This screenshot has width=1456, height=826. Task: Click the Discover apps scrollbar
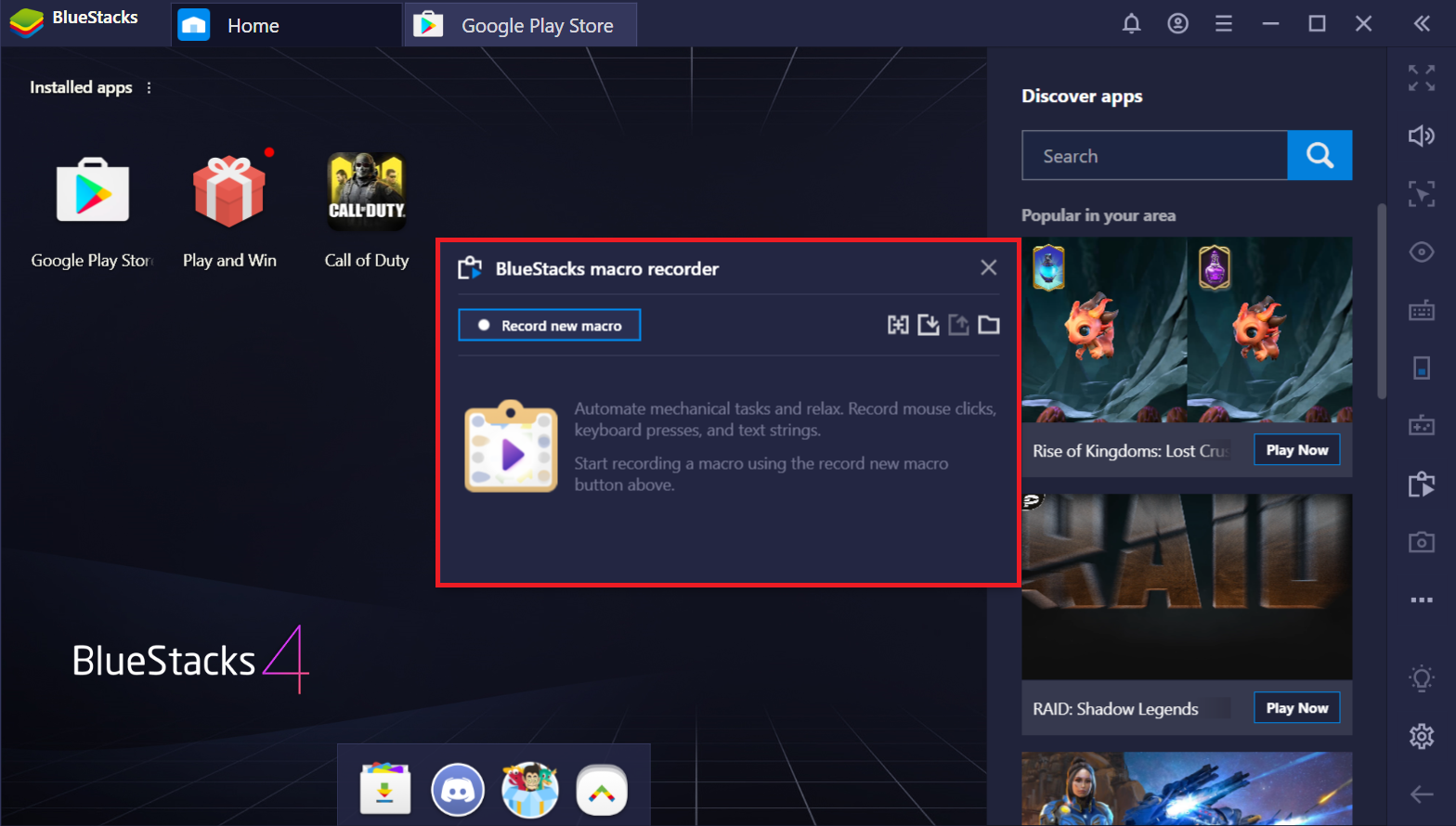(x=1382, y=302)
